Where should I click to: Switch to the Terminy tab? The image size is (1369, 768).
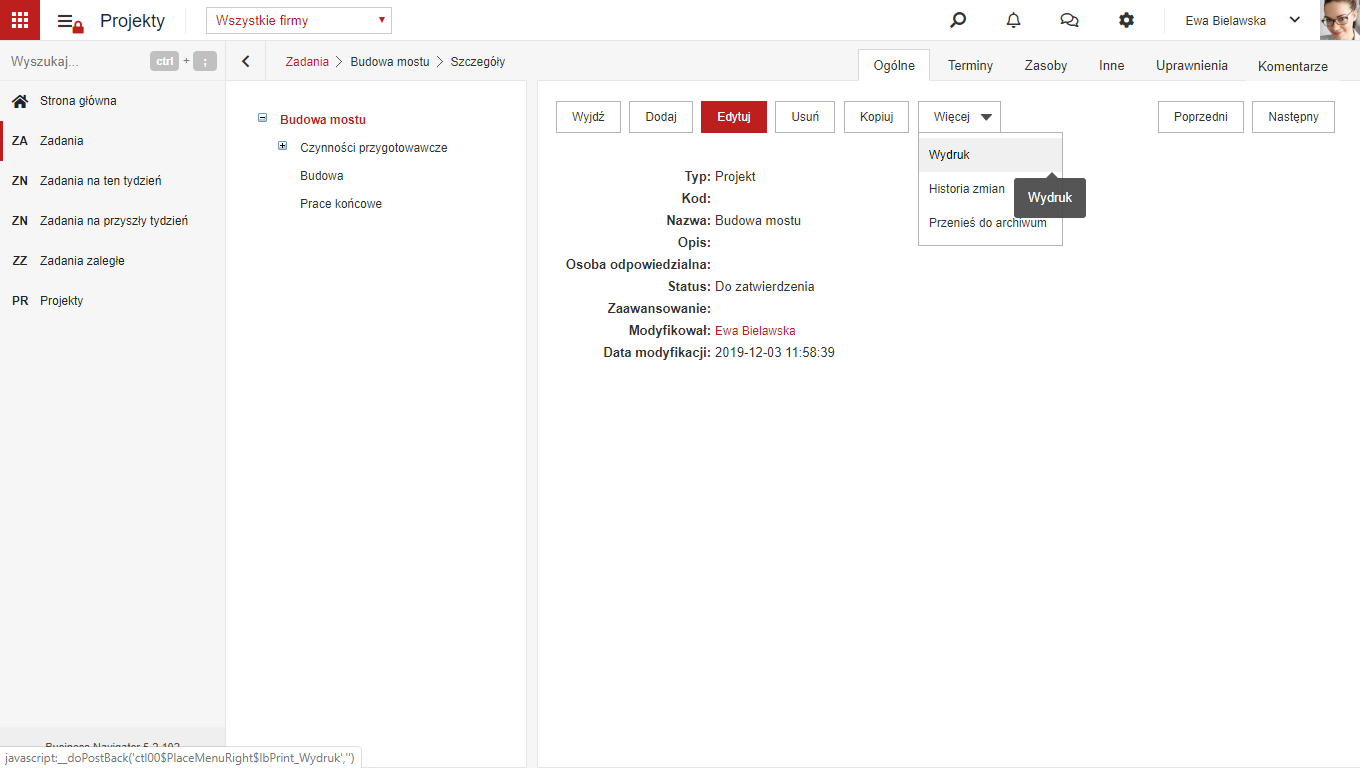[x=970, y=65]
